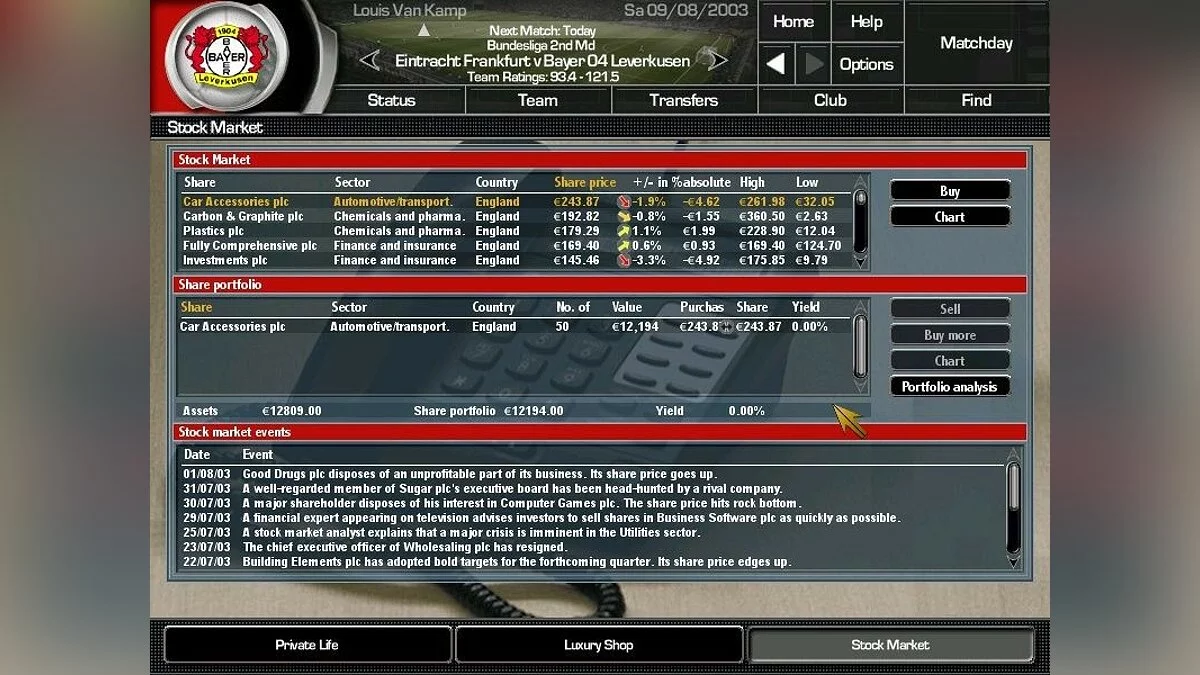The height and width of the screenshot is (675, 1200).
Task: Click the up triangle under manager name
Action: (x=424, y=30)
